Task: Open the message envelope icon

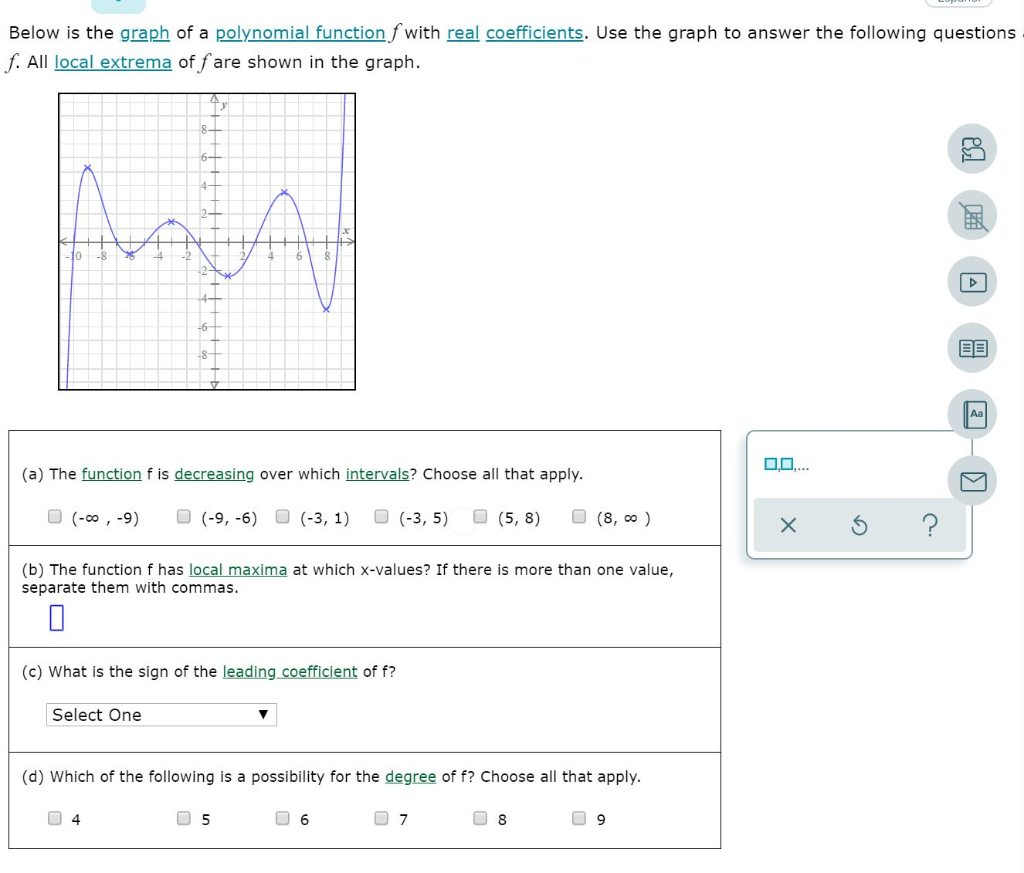Action: coord(971,480)
